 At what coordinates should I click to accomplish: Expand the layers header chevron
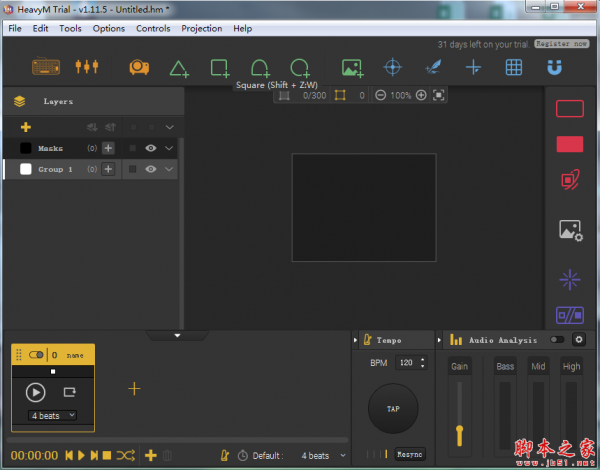[x=170, y=127]
